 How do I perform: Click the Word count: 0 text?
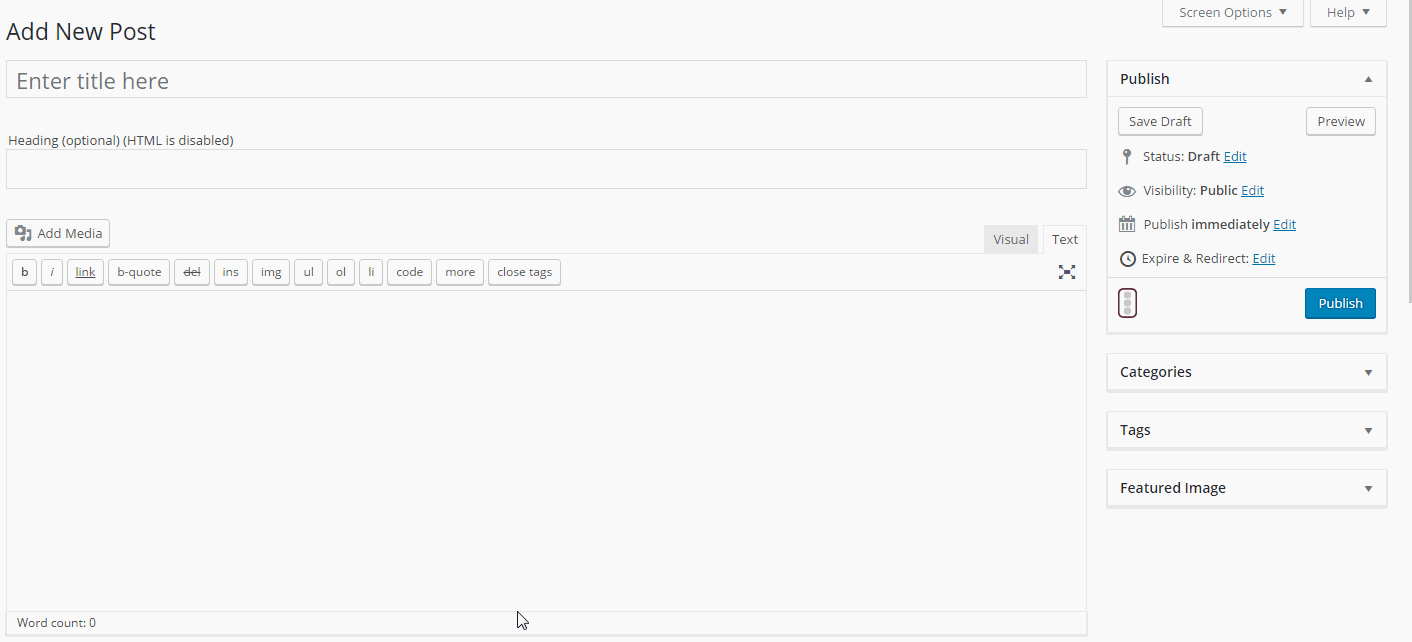point(56,623)
